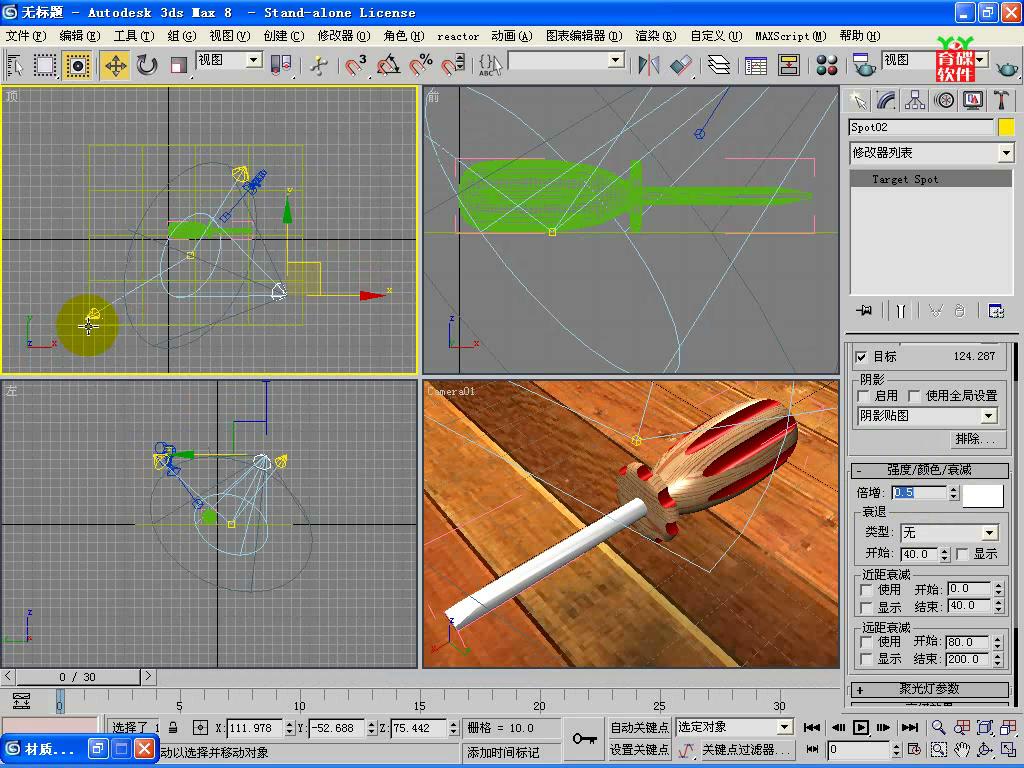Click the Spot02 object color swatch
The width and height of the screenshot is (1024, 768).
point(1006,127)
